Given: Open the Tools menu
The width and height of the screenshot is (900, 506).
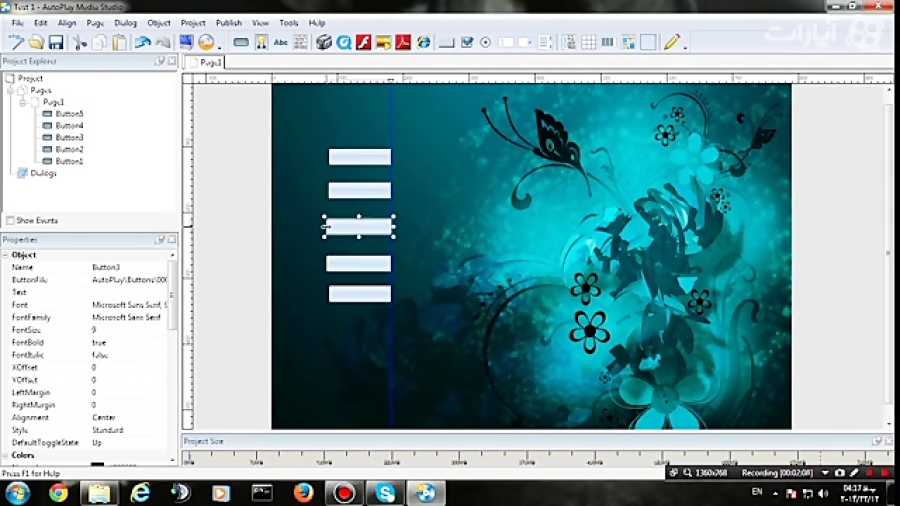Looking at the screenshot, I should point(289,23).
